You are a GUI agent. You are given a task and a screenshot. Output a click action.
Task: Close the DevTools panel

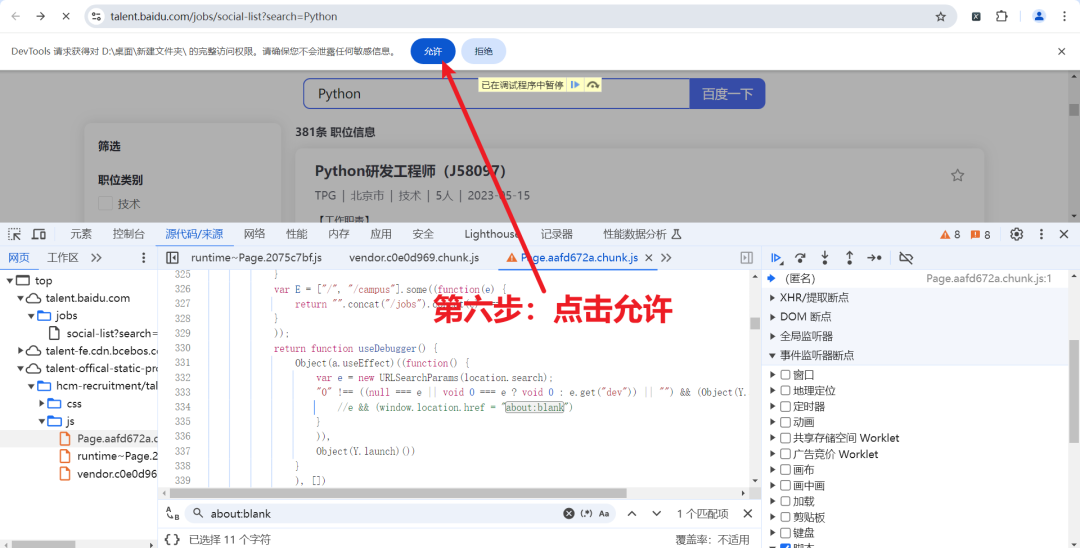(1063, 234)
